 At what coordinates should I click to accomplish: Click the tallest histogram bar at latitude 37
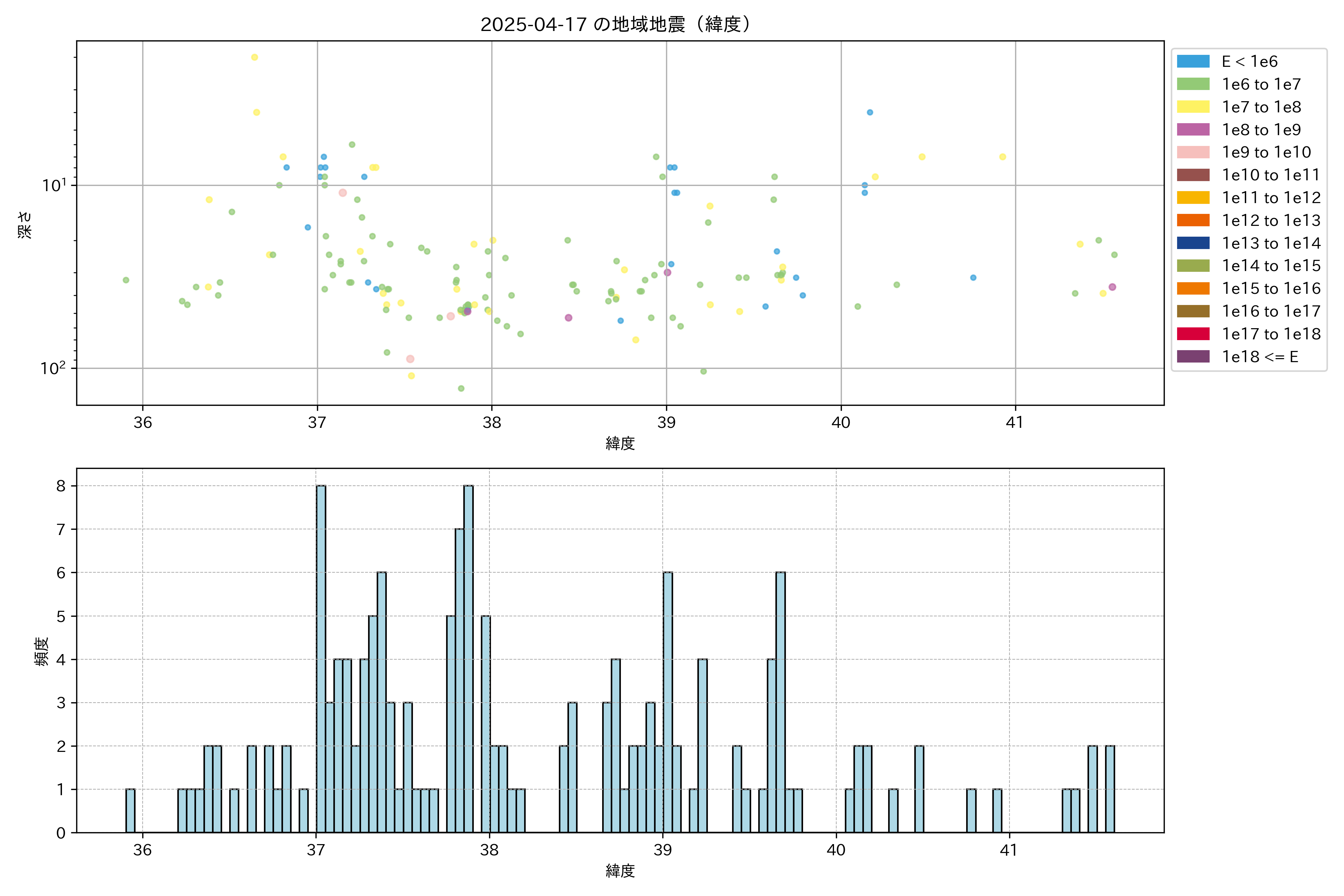(321, 657)
